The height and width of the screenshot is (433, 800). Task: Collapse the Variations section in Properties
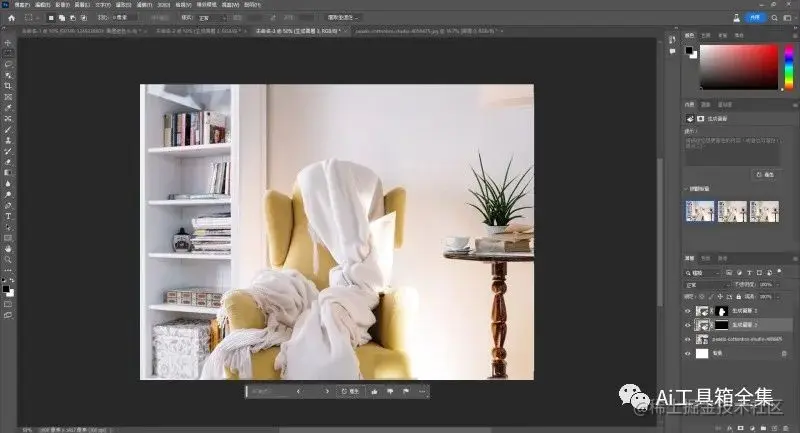pos(686,189)
